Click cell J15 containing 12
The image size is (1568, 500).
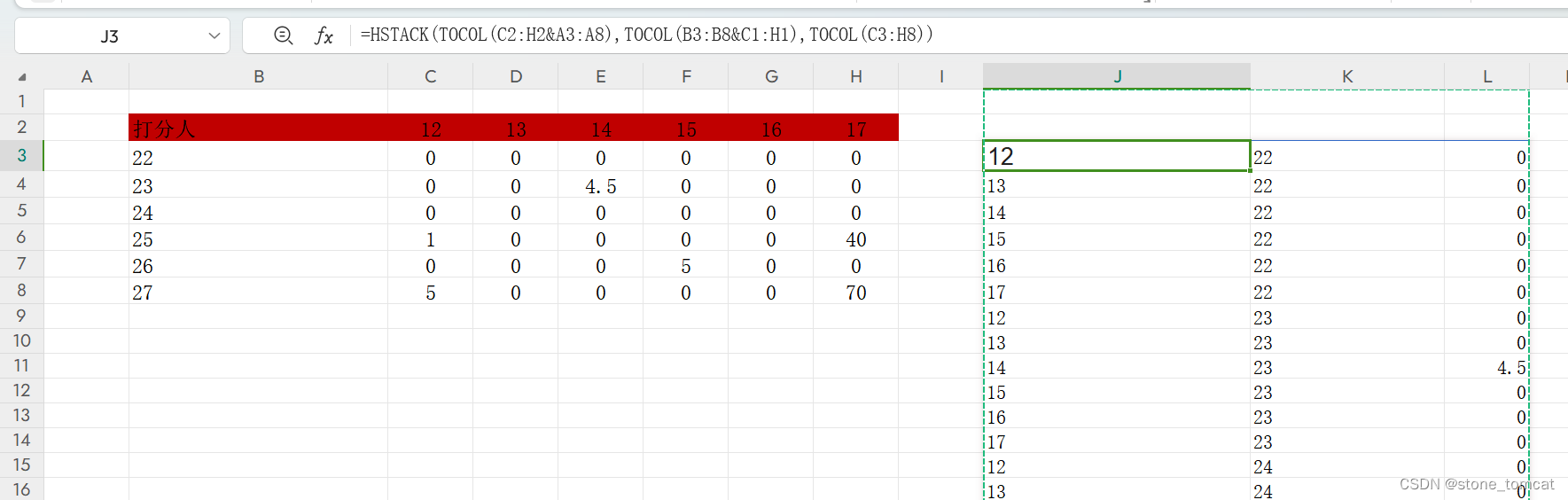coord(1117,465)
